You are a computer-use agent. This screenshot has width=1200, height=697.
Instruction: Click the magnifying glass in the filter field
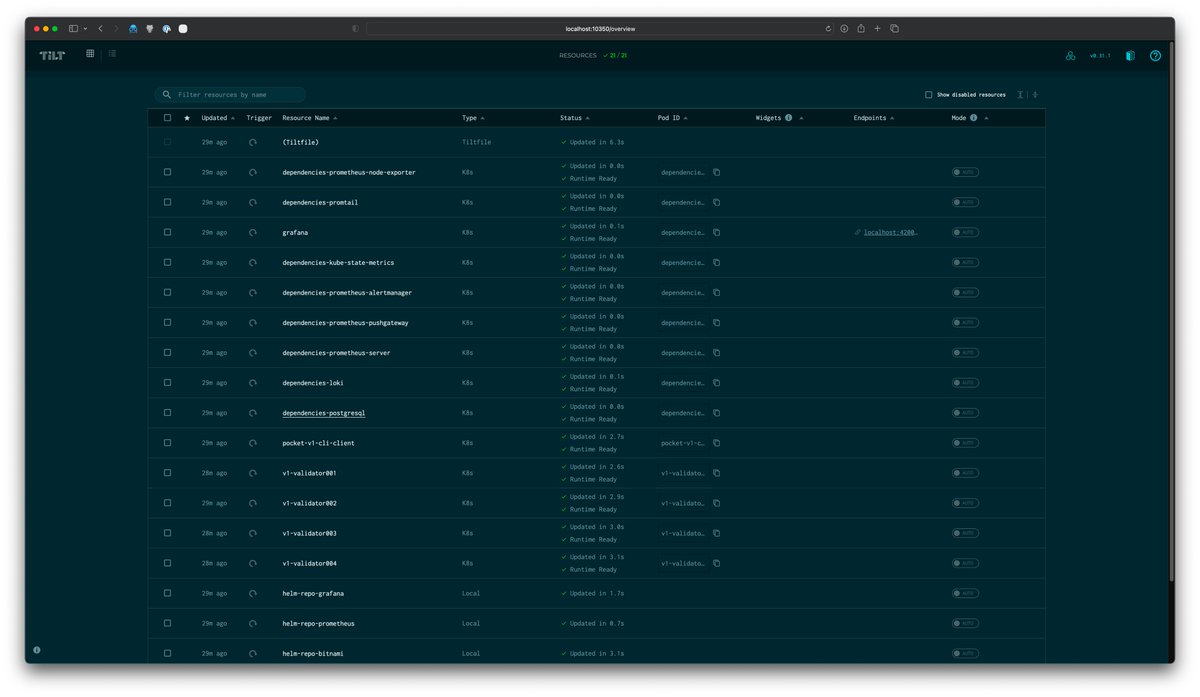coord(166,93)
